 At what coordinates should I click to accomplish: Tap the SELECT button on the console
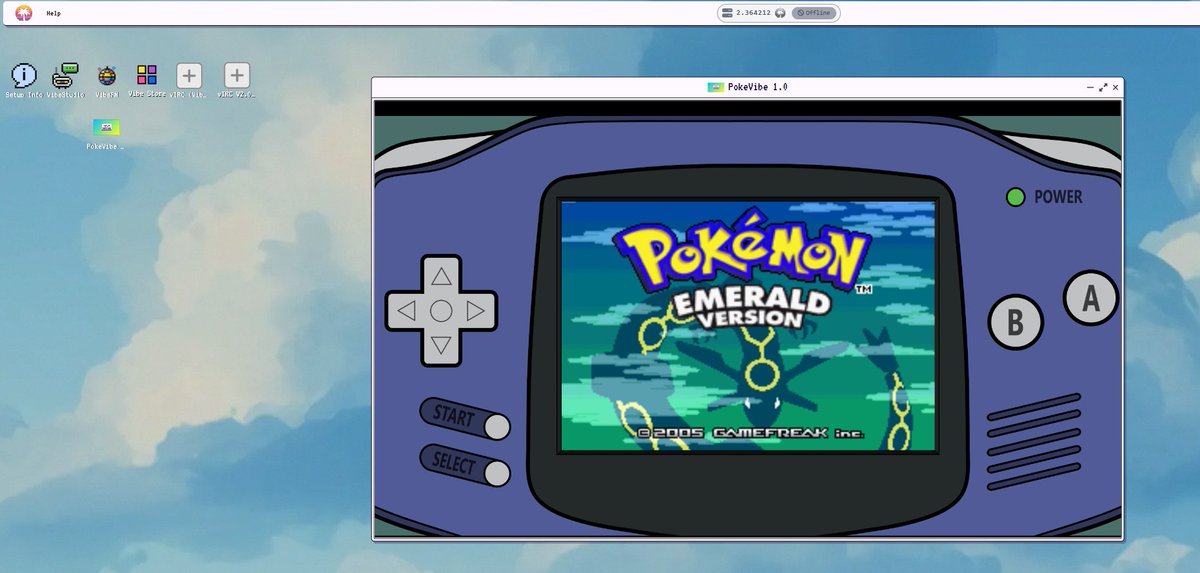(x=465, y=465)
